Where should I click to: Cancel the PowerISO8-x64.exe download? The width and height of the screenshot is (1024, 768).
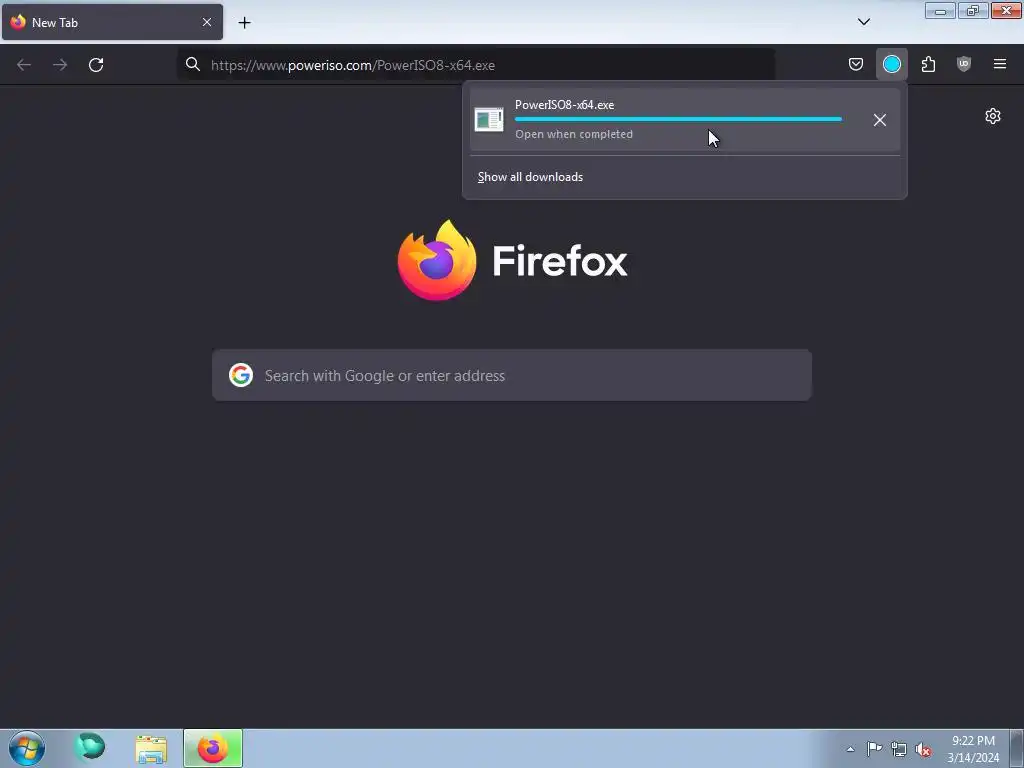[880, 120]
